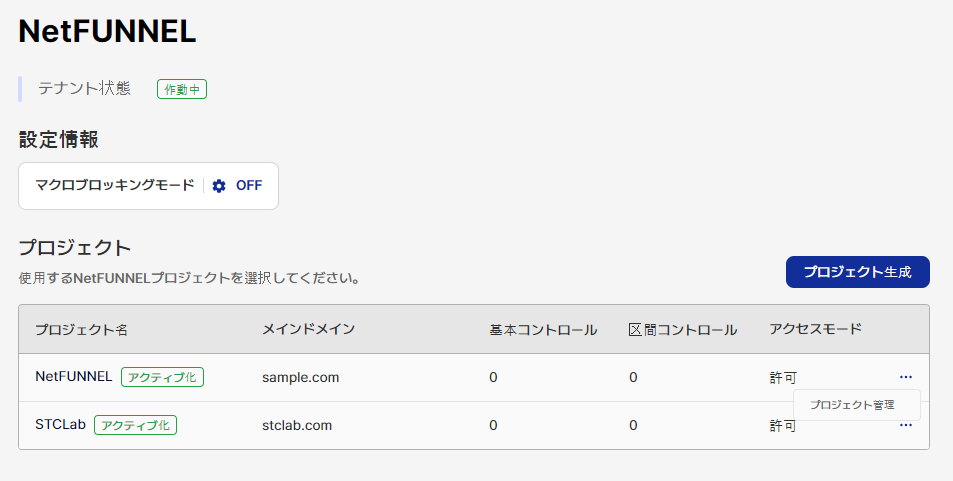Image resolution: width=953 pixels, height=481 pixels.
Task: Click the アクティブ化 badge on the STCLab row
Action: pos(136,425)
